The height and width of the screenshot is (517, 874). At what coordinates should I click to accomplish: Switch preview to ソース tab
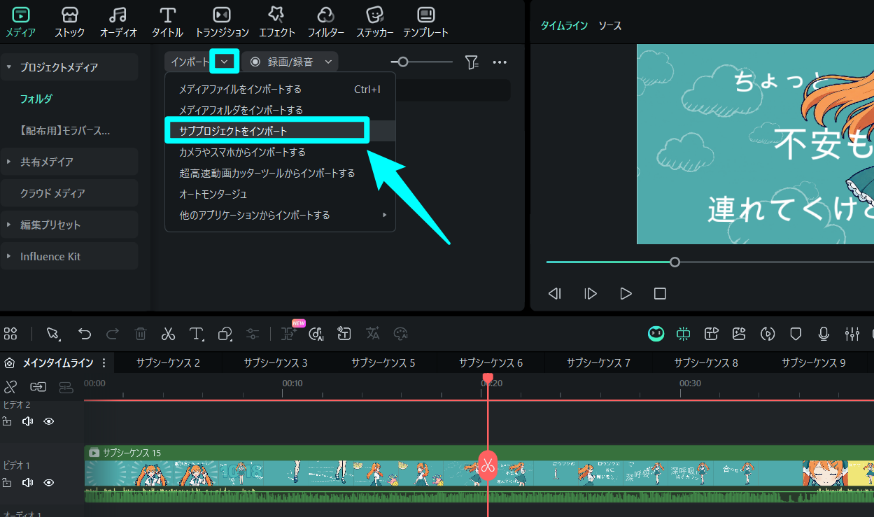(x=610, y=26)
